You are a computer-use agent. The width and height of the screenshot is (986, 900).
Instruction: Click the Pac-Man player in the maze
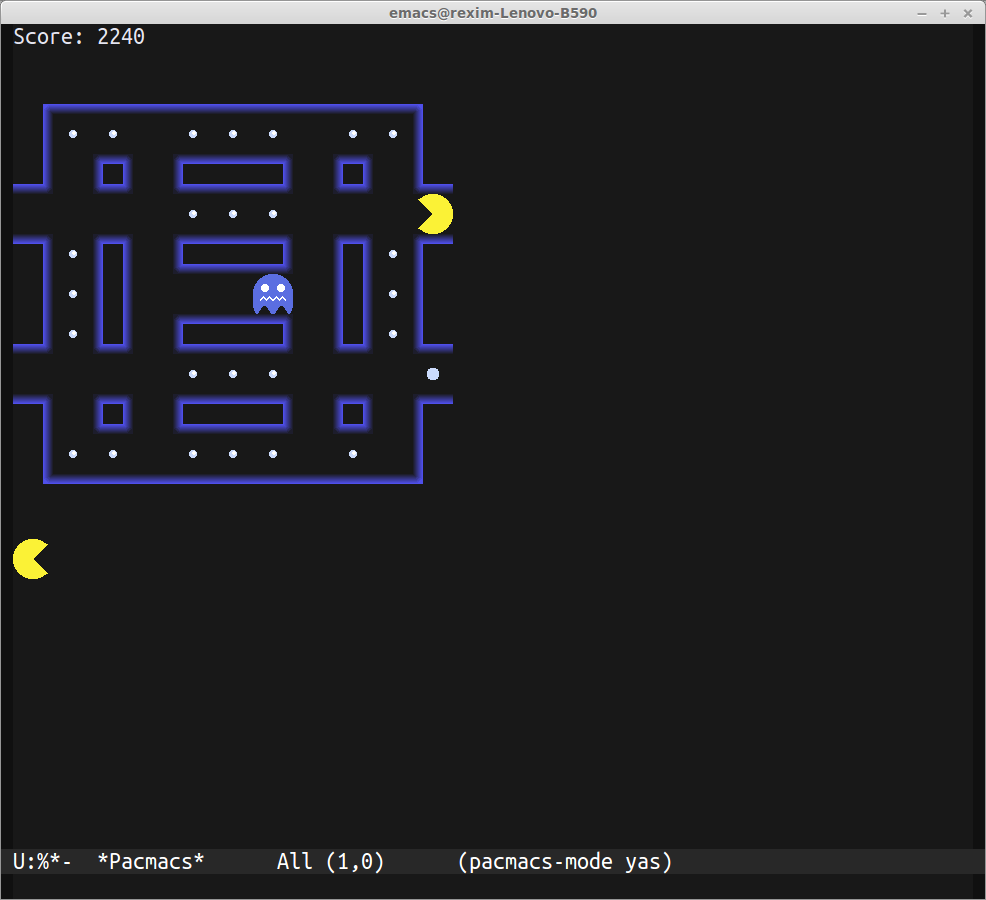pos(435,214)
